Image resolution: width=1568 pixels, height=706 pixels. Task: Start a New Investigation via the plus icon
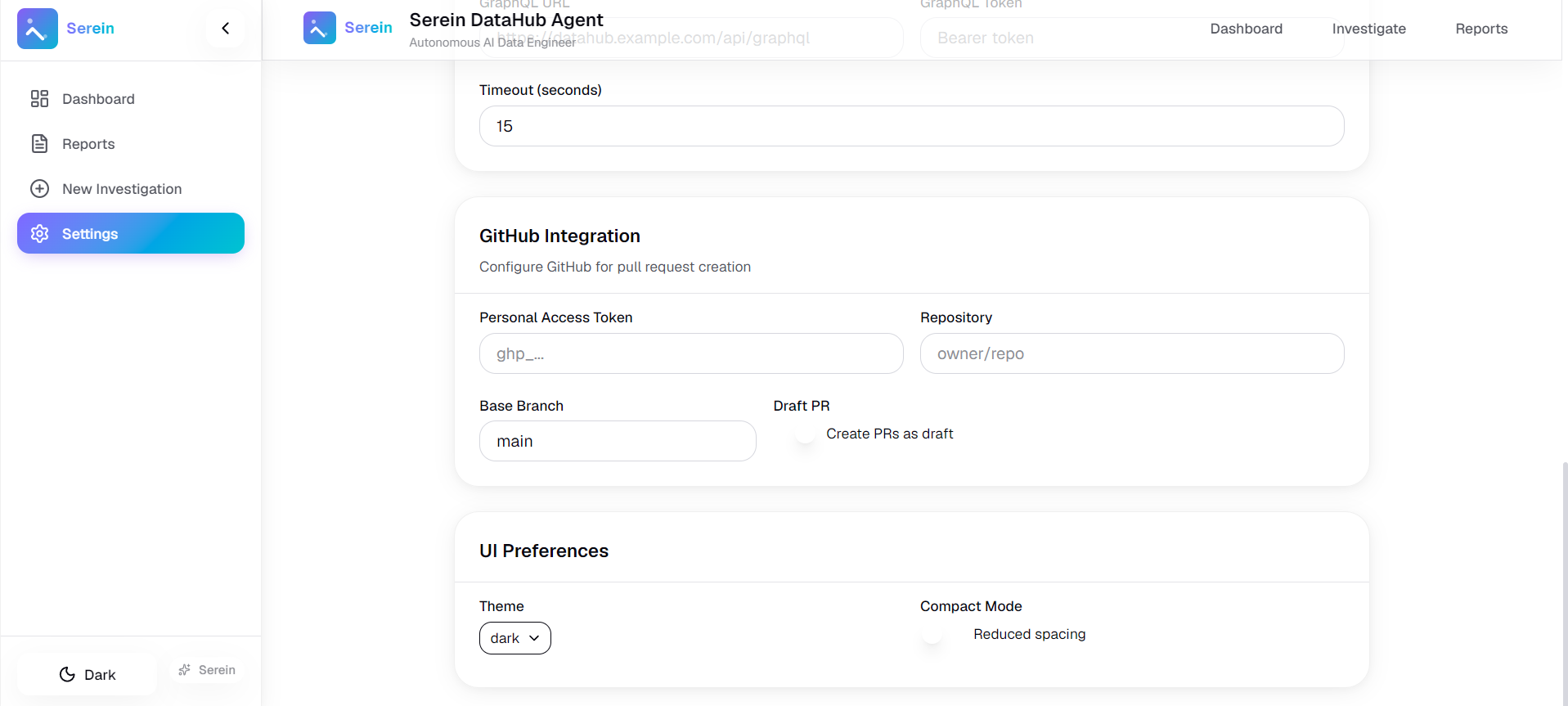pos(39,189)
